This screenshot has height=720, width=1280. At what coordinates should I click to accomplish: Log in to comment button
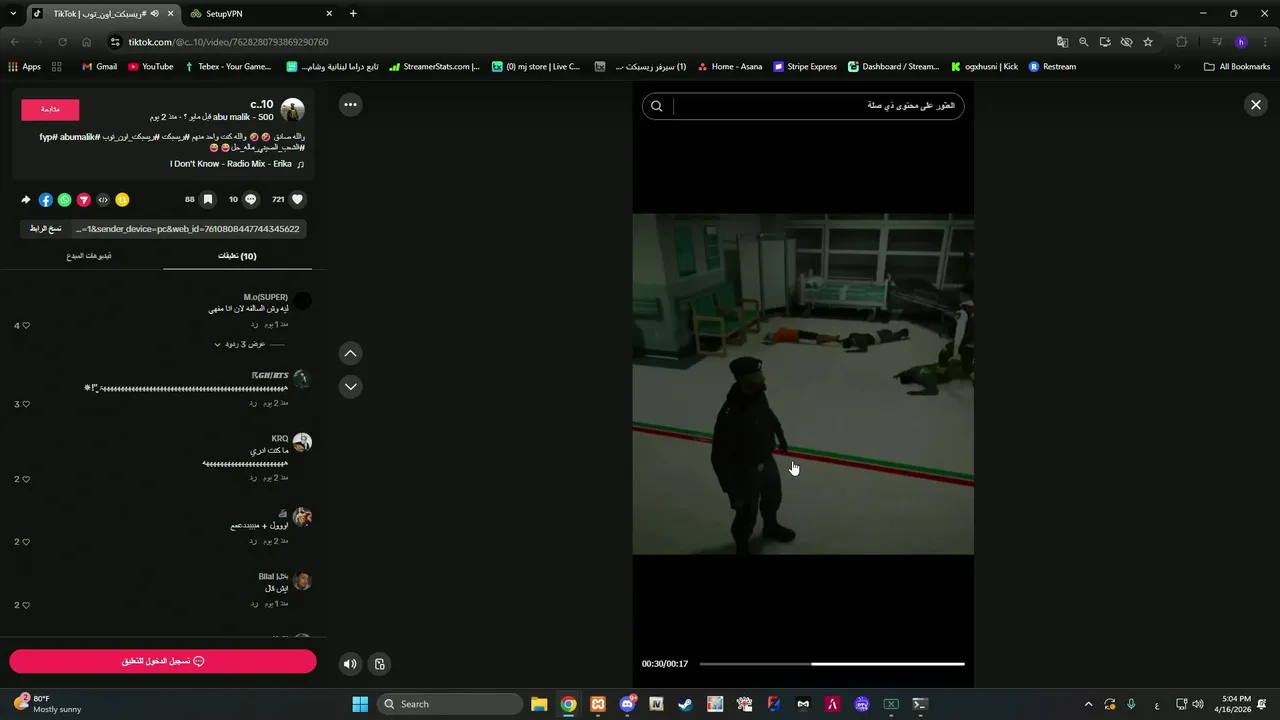(163, 661)
